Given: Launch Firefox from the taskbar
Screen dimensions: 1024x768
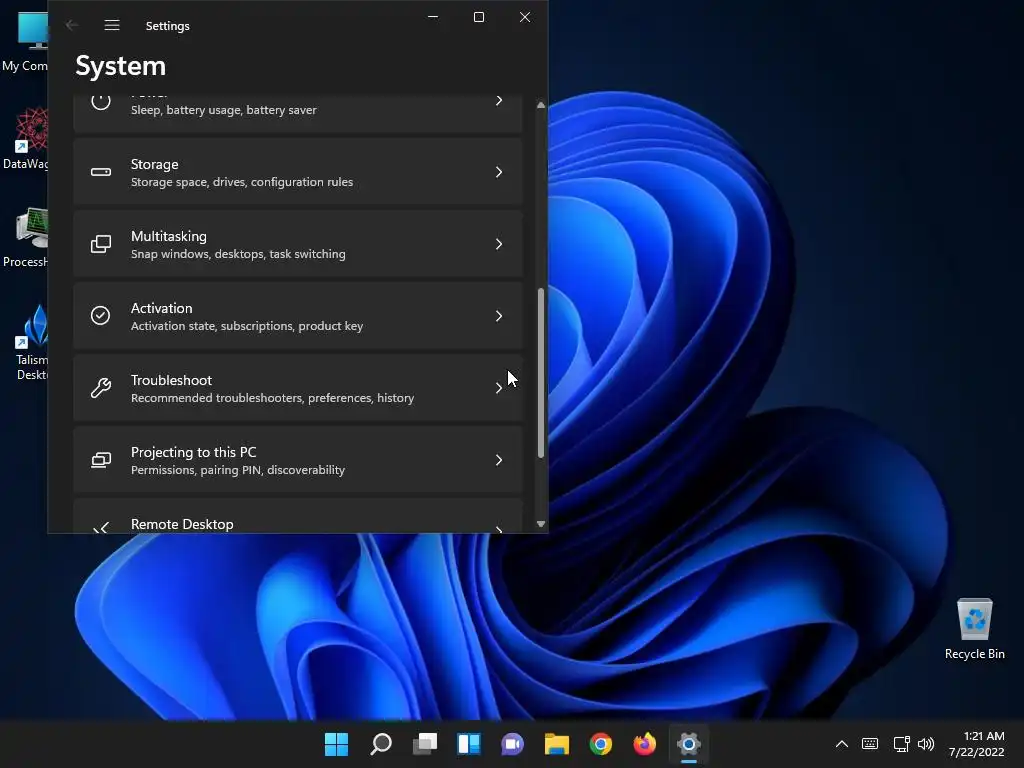Looking at the screenshot, I should click(x=645, y=744).
